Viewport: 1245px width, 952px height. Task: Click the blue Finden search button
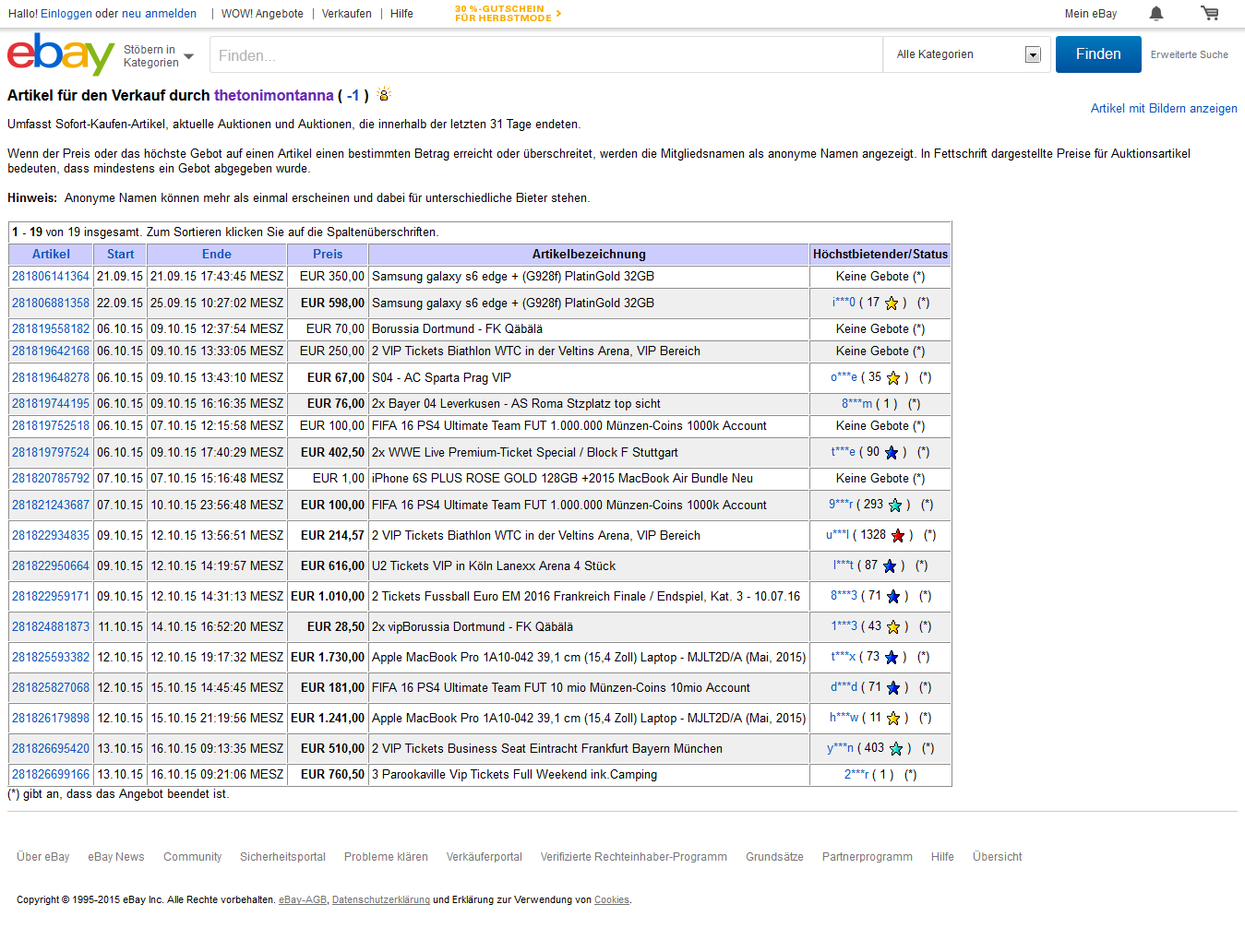[1098, 54]
